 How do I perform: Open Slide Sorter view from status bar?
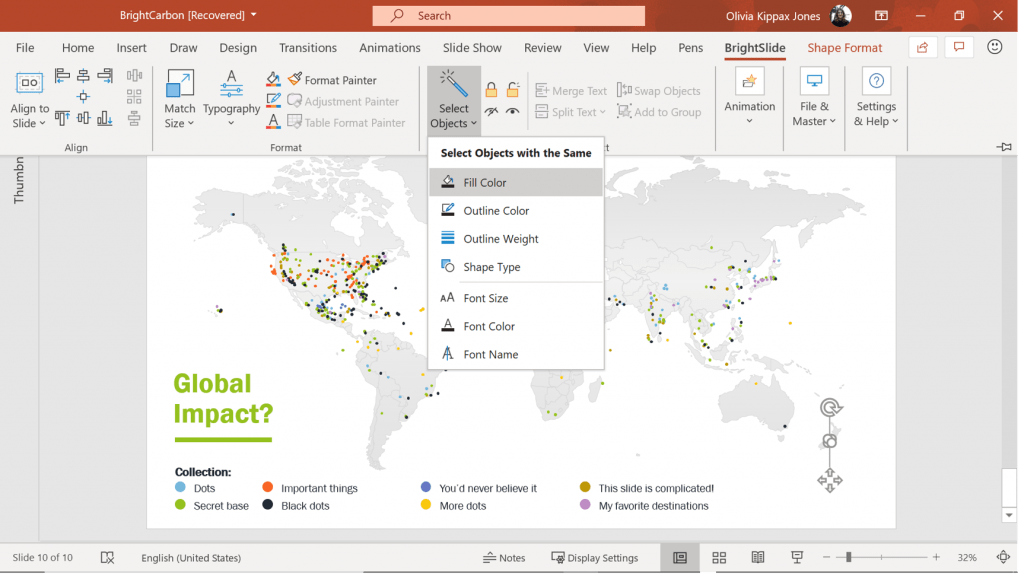[719, 558]
